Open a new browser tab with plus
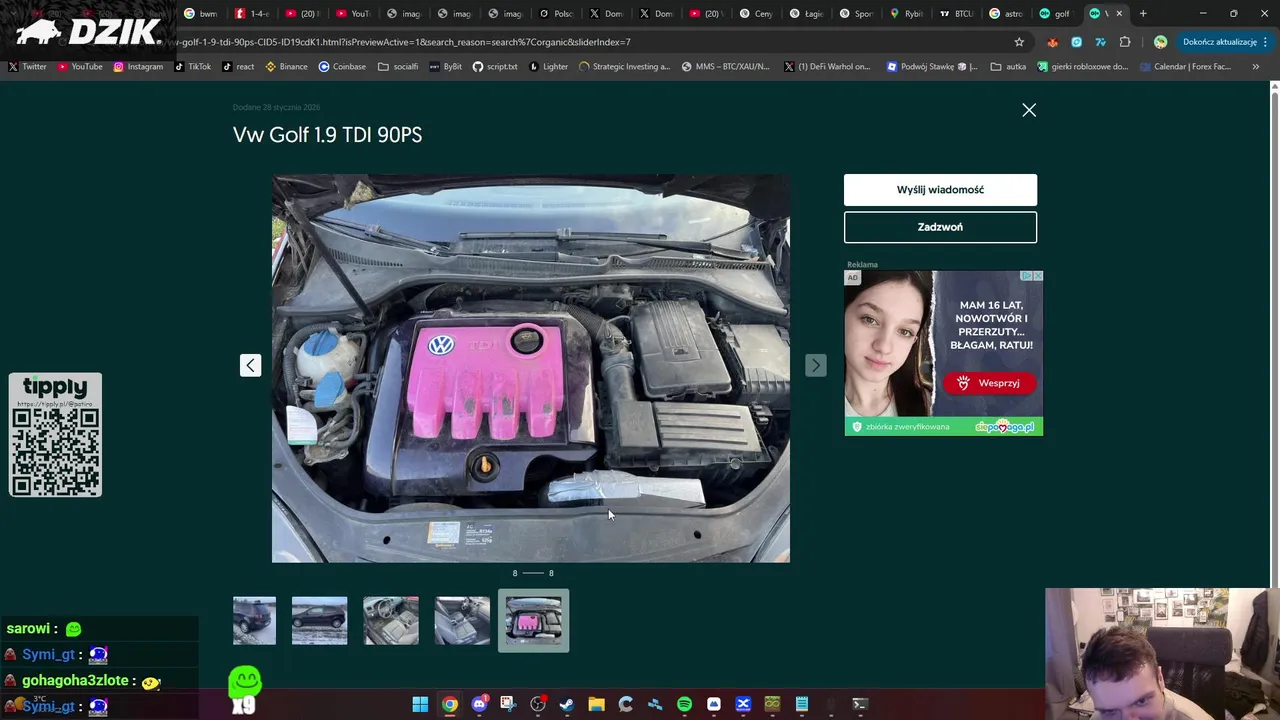This screenshot has width=1280, height=720. [1143, 14]
